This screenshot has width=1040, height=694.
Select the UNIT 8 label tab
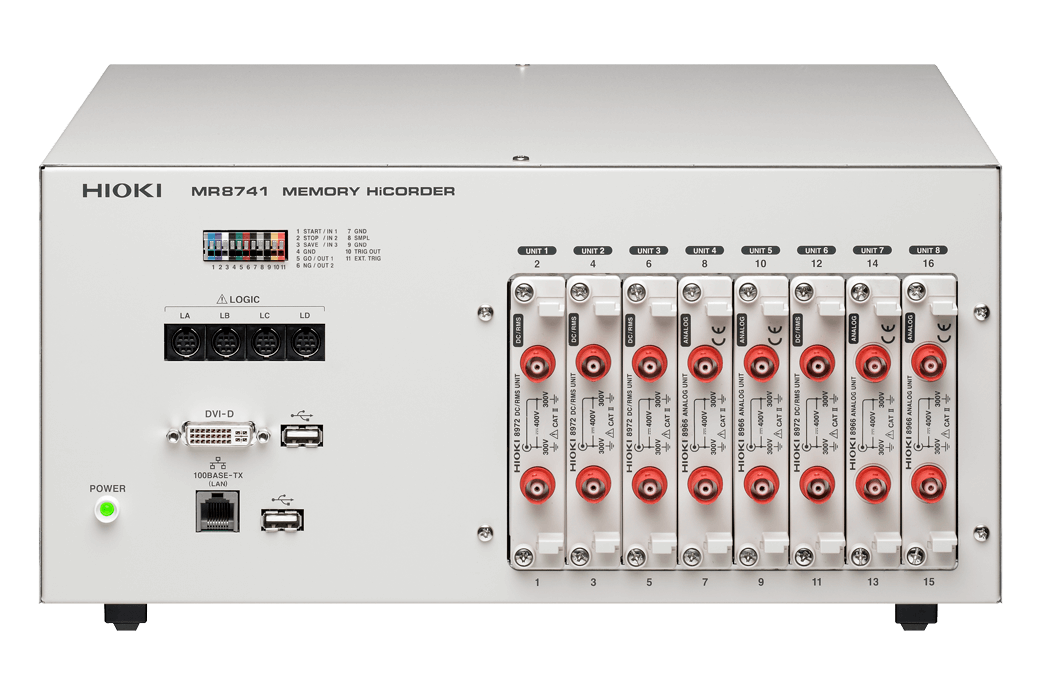pos(928,250)
